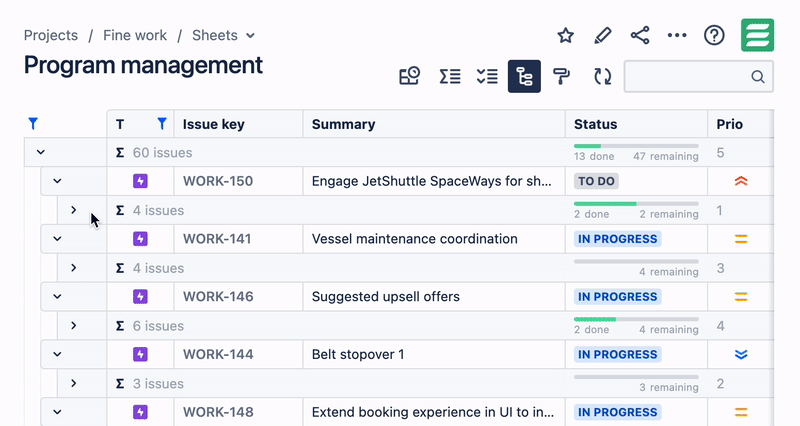The image size is (800, 426).
Task: Open the paint roller formatting tool
Action: click(562, 76)
